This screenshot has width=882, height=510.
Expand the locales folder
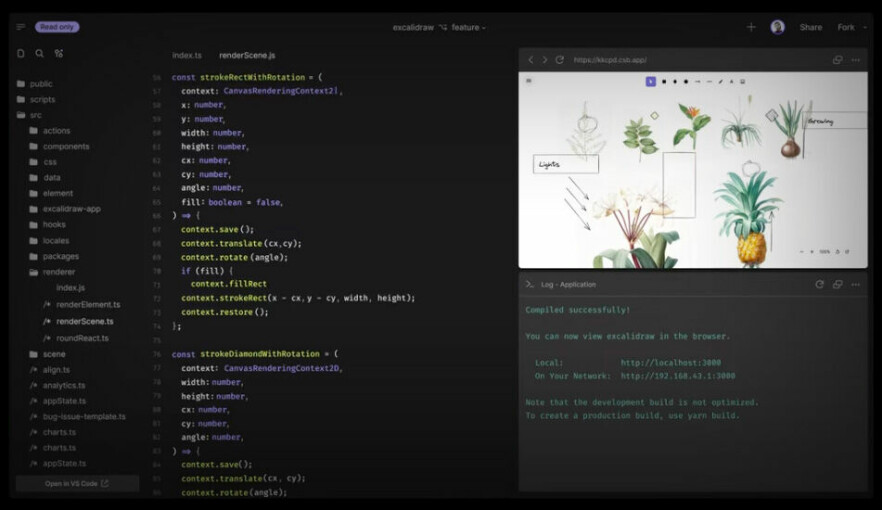[x=50, y=241]
